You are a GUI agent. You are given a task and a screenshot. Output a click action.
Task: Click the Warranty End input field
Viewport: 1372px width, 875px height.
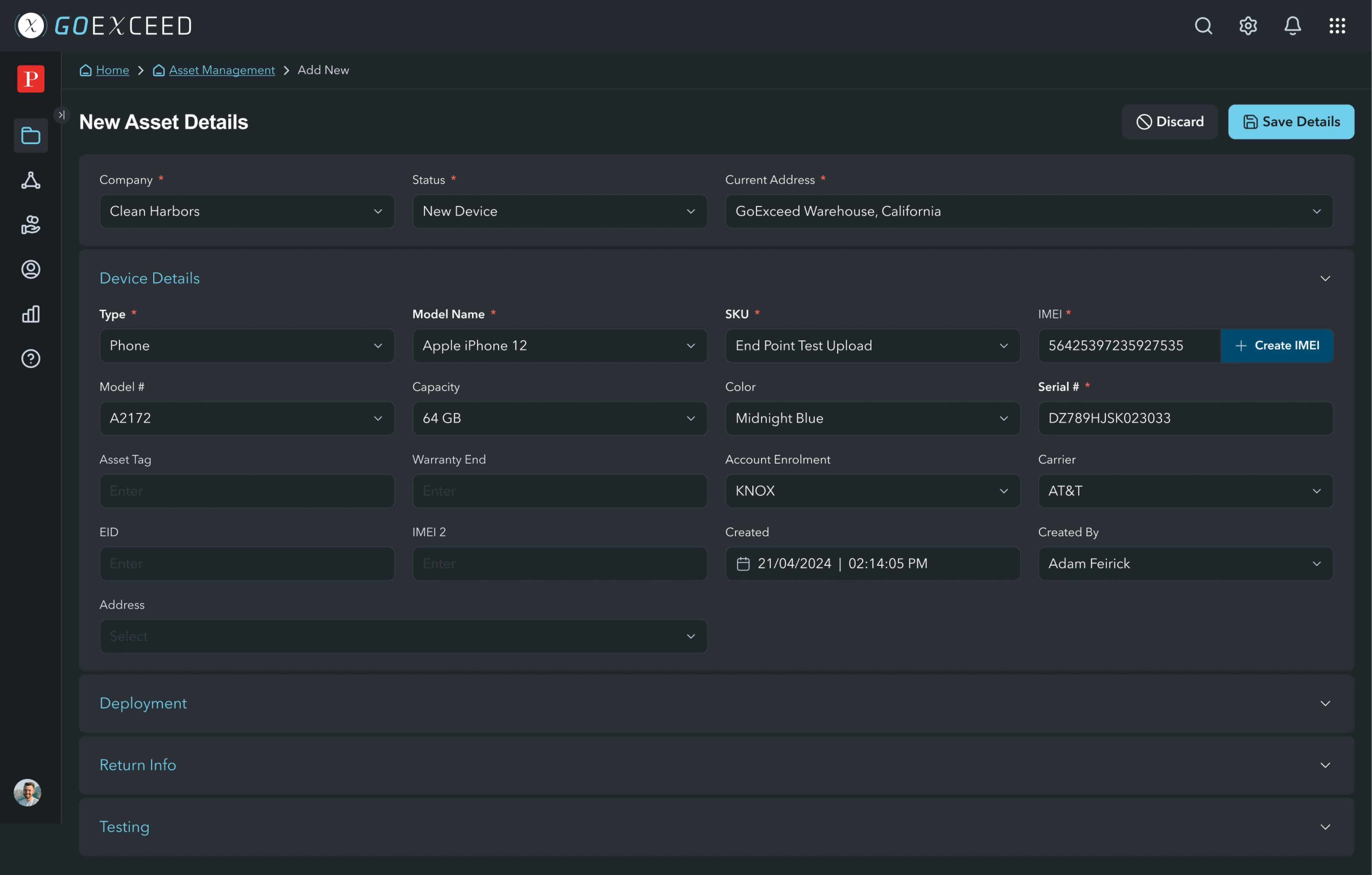560,491
